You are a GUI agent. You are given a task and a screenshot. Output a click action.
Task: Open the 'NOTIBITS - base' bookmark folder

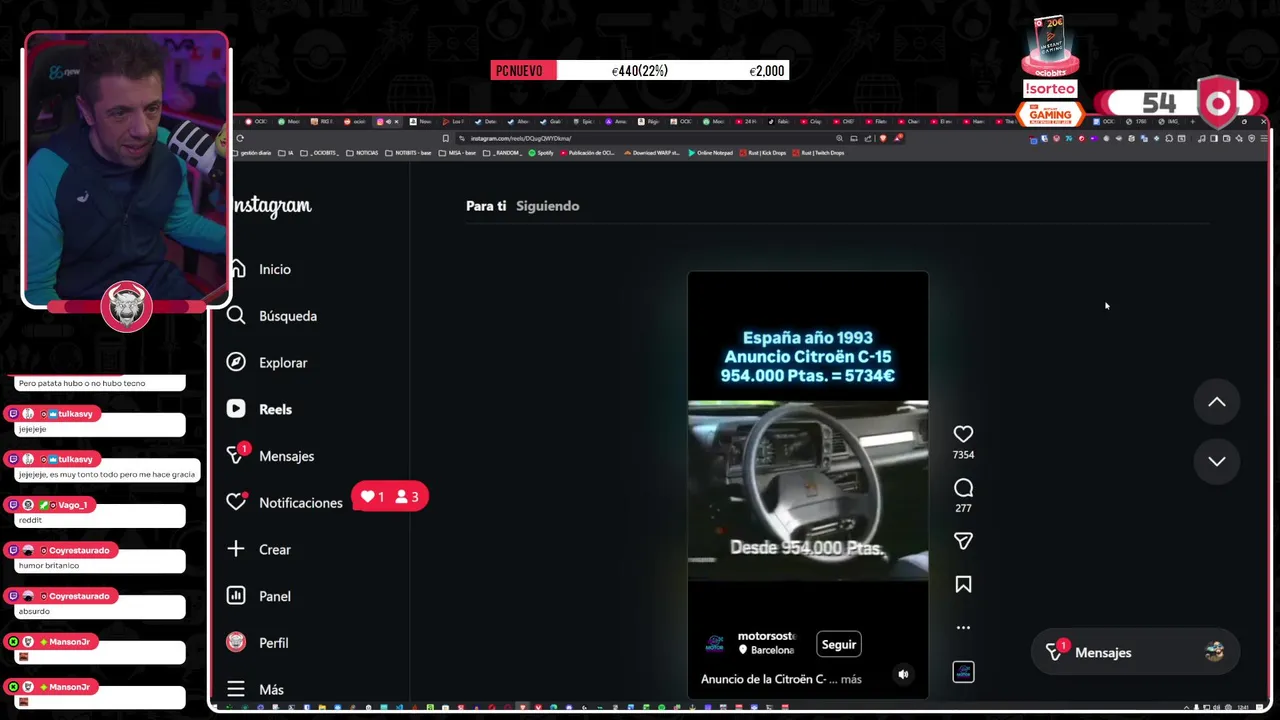coord(409,153)
